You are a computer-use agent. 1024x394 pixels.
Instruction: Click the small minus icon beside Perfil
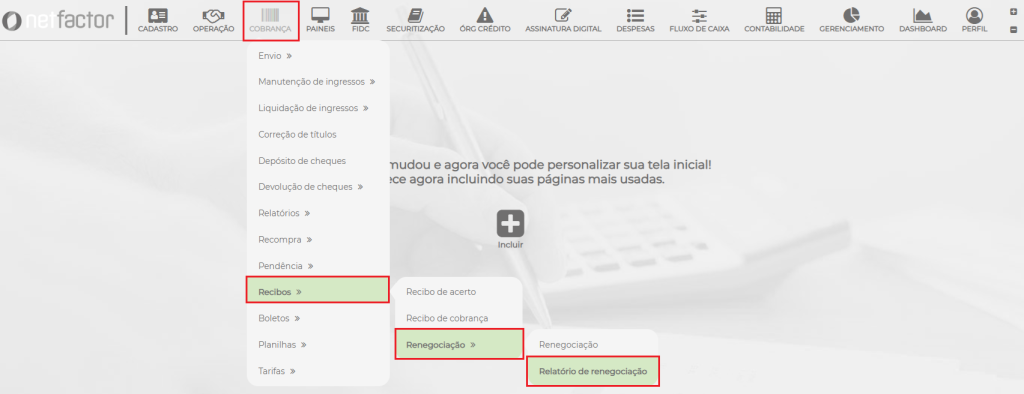(1013, 29)
